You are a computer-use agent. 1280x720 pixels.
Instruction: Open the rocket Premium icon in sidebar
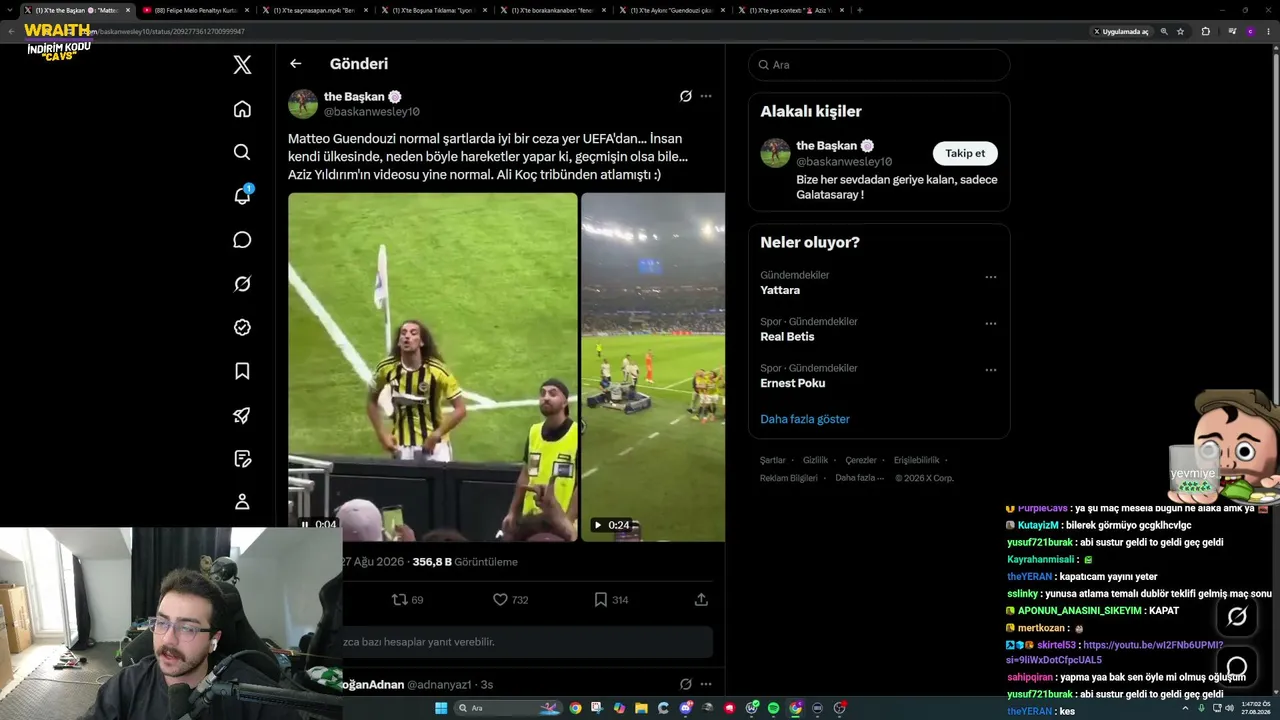coord(242,415)
